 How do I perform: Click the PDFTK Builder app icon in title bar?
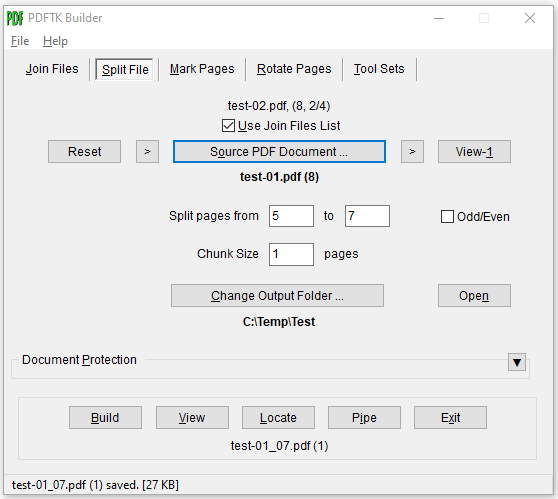click(x=15, y=18)
